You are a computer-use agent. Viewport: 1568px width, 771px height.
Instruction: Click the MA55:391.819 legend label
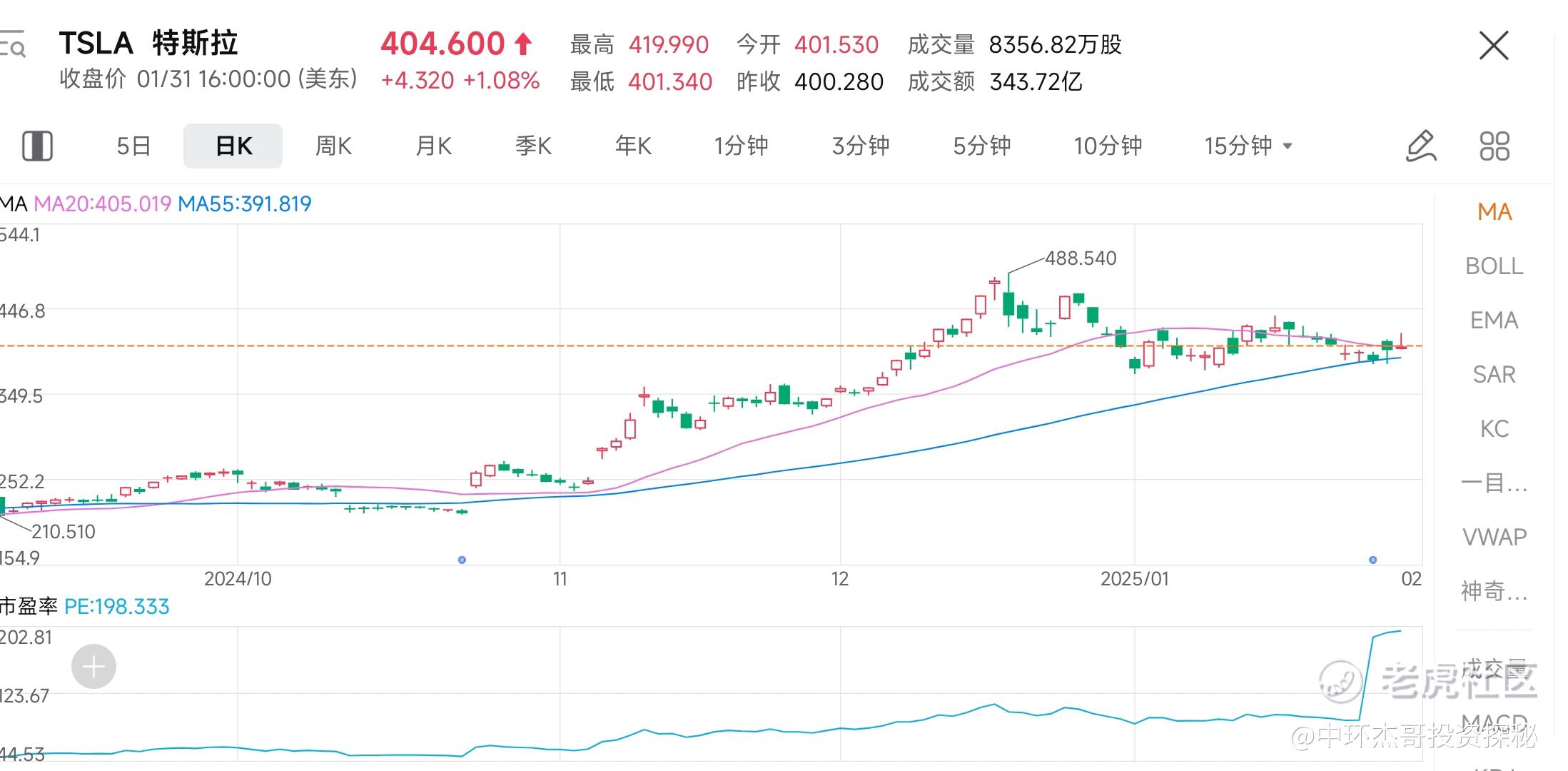[245, 204]
